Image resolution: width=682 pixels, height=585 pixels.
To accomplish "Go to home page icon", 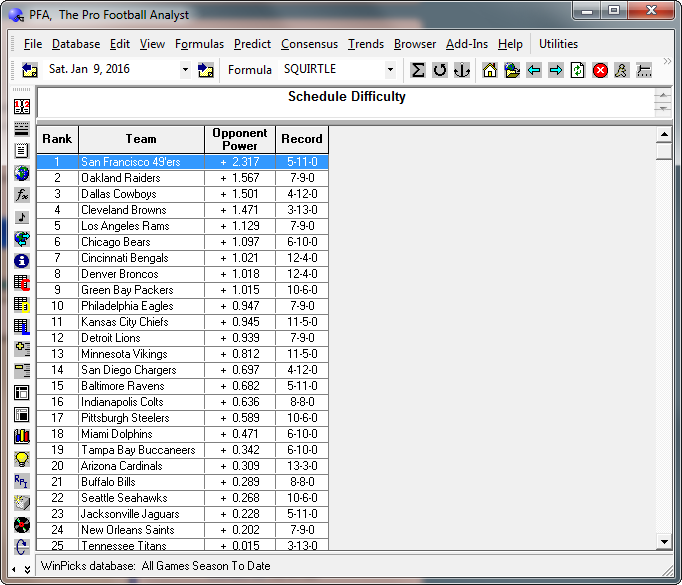I will (x=490, y=70).
